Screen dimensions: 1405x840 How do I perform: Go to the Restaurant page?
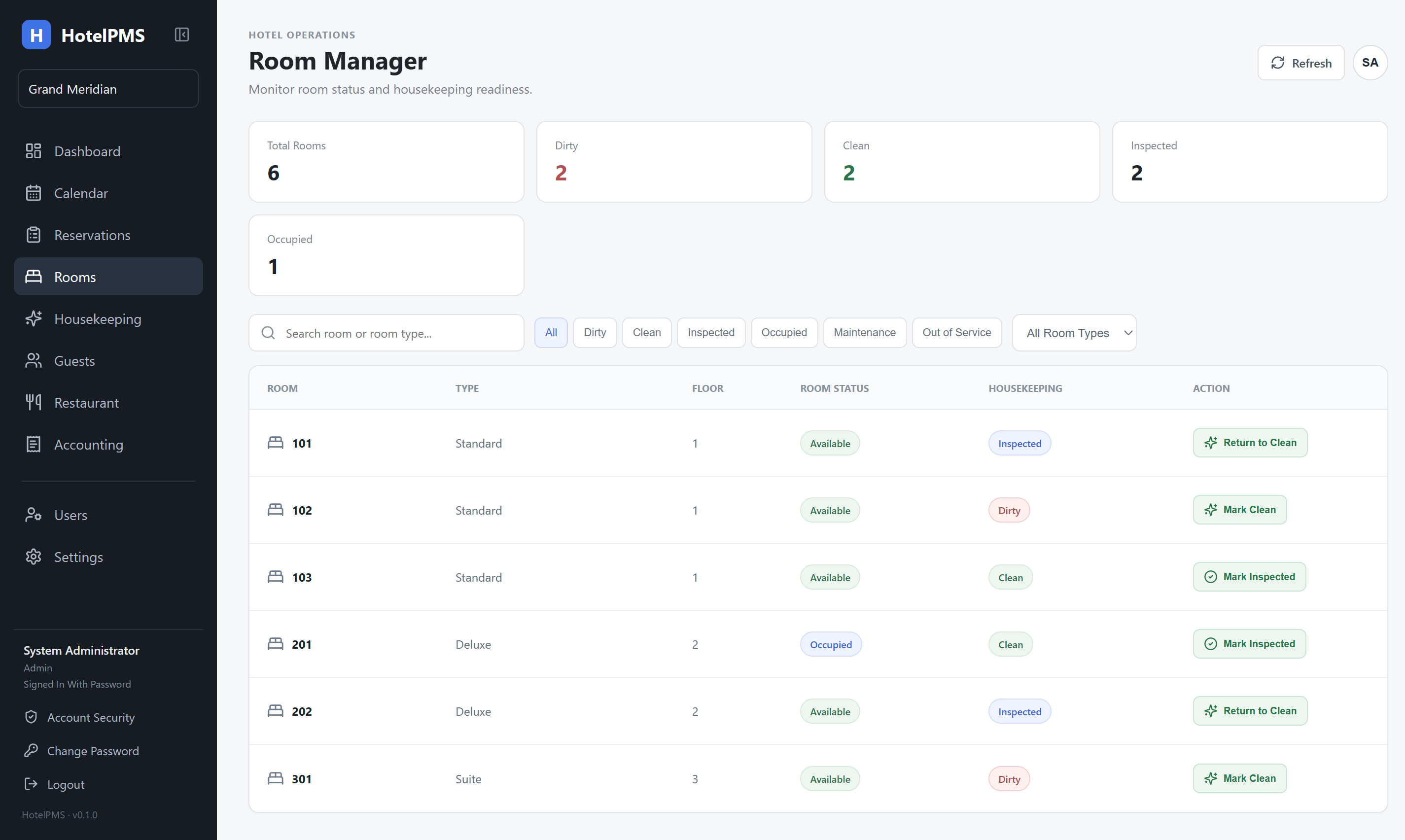(108, 402)
